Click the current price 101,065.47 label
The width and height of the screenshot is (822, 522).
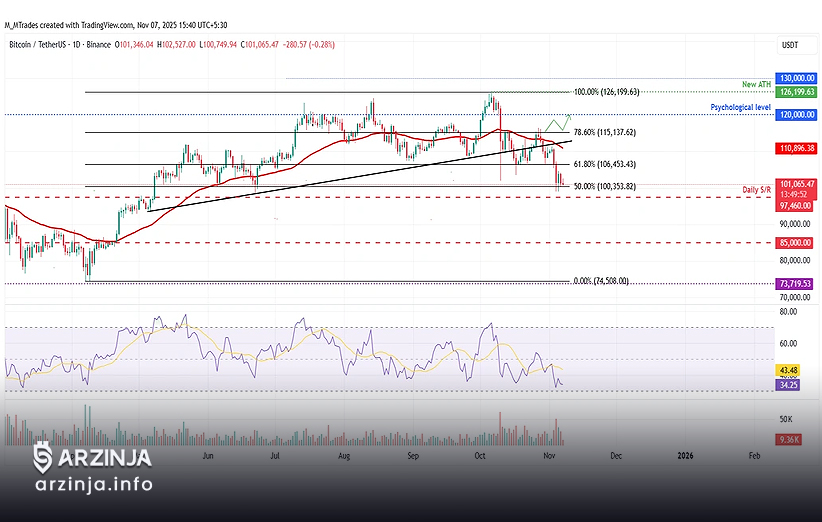coord(797,185)
